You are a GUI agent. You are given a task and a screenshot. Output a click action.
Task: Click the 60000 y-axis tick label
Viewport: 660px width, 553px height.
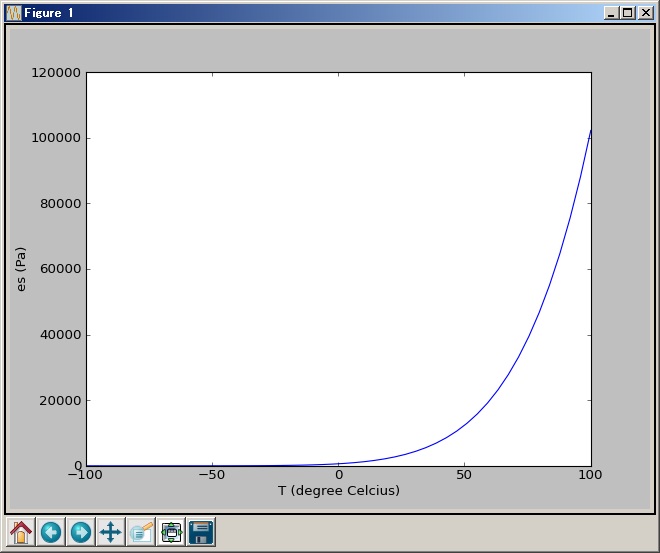(x=59, y=269)
